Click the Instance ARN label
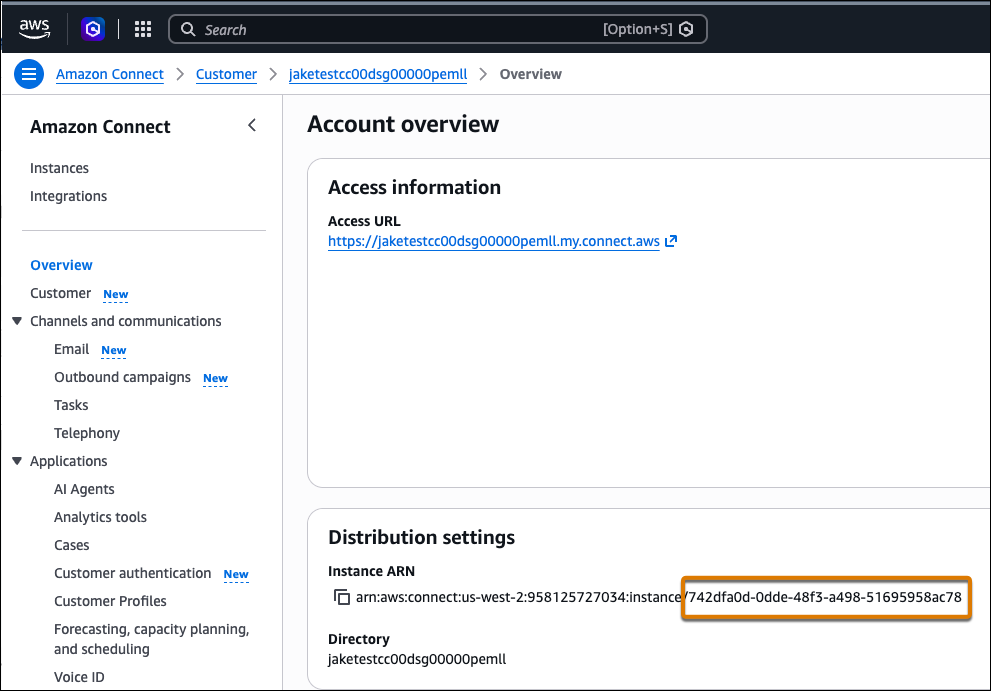This screenshot has height=691, width=991. pyautogui.click(x=372, y=572)
